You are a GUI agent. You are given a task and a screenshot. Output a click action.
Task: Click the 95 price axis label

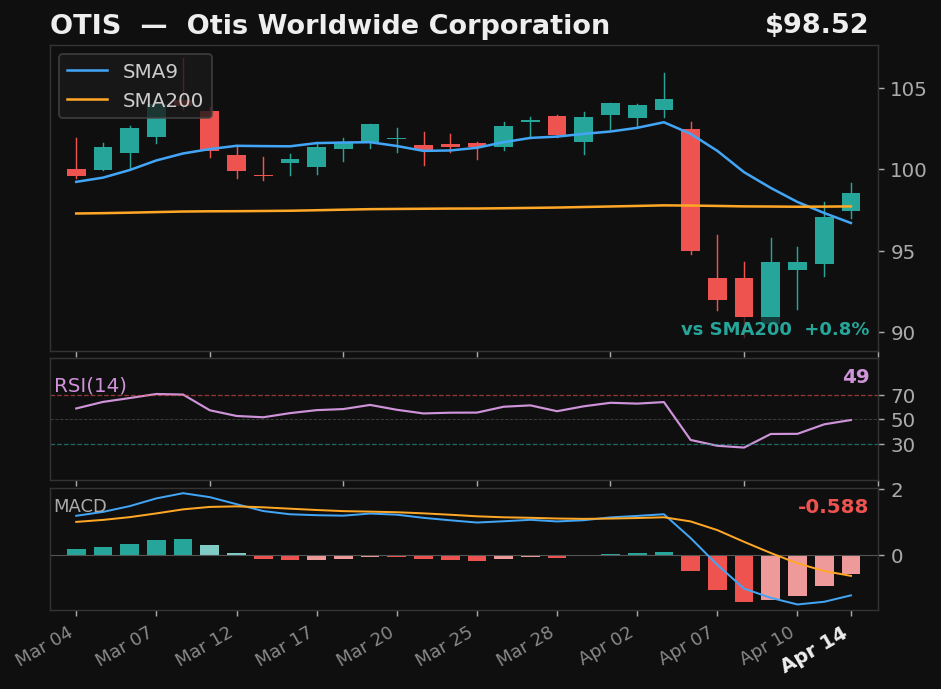[903, 252]
